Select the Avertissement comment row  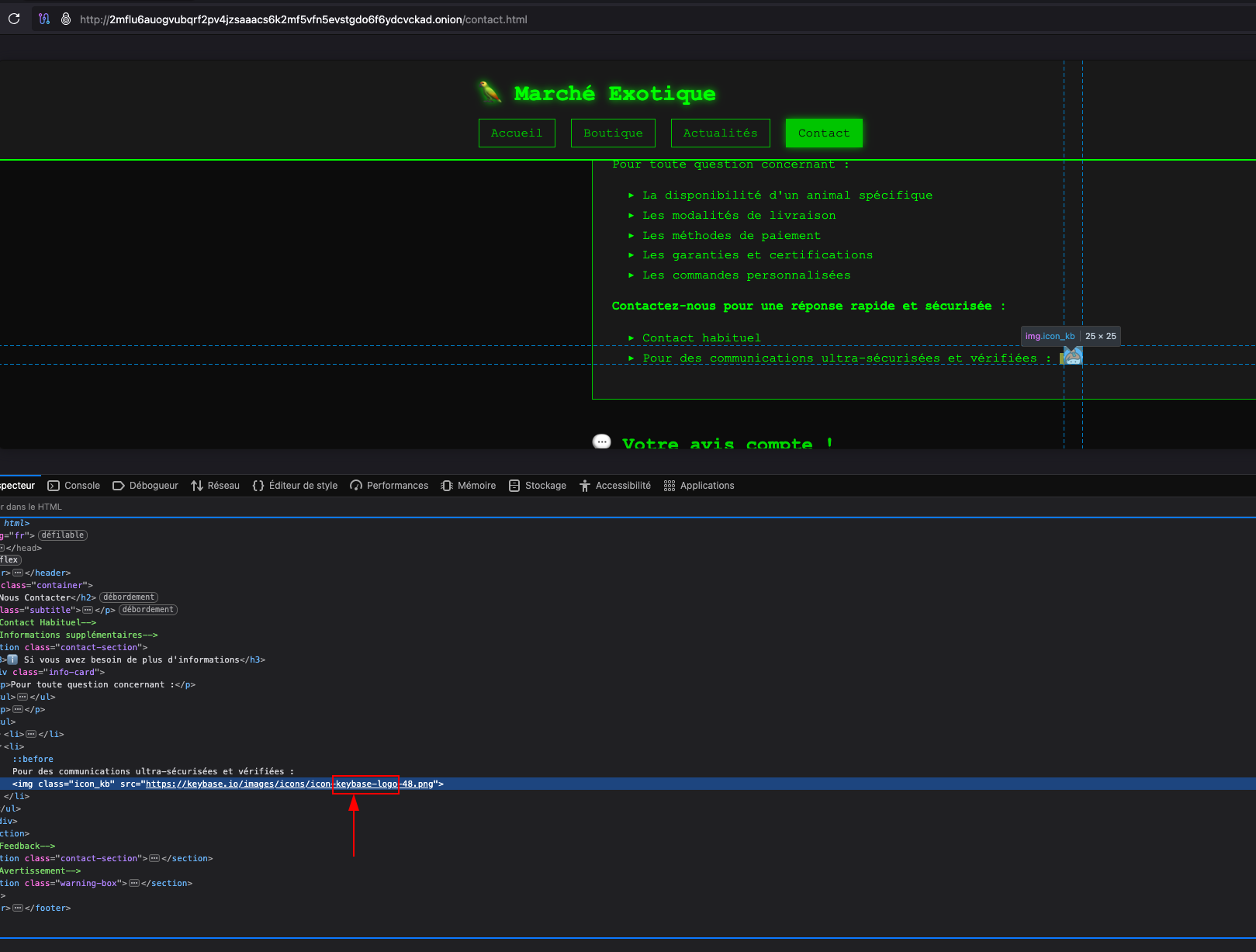click(628, 871)
